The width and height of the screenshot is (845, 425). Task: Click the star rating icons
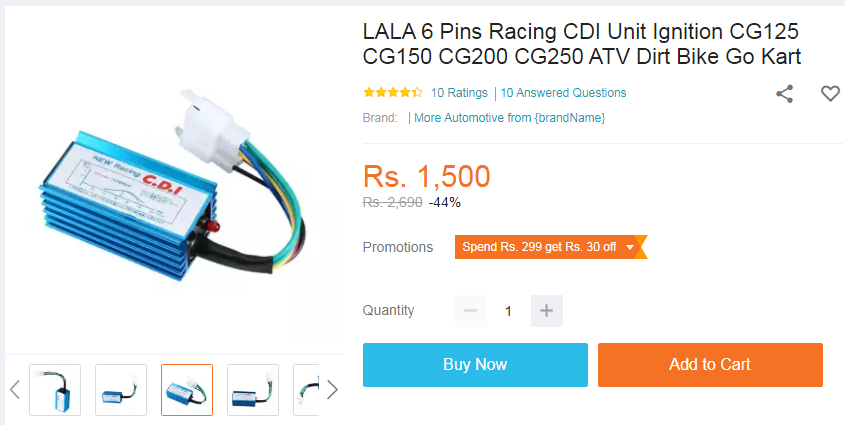point(392,93)
